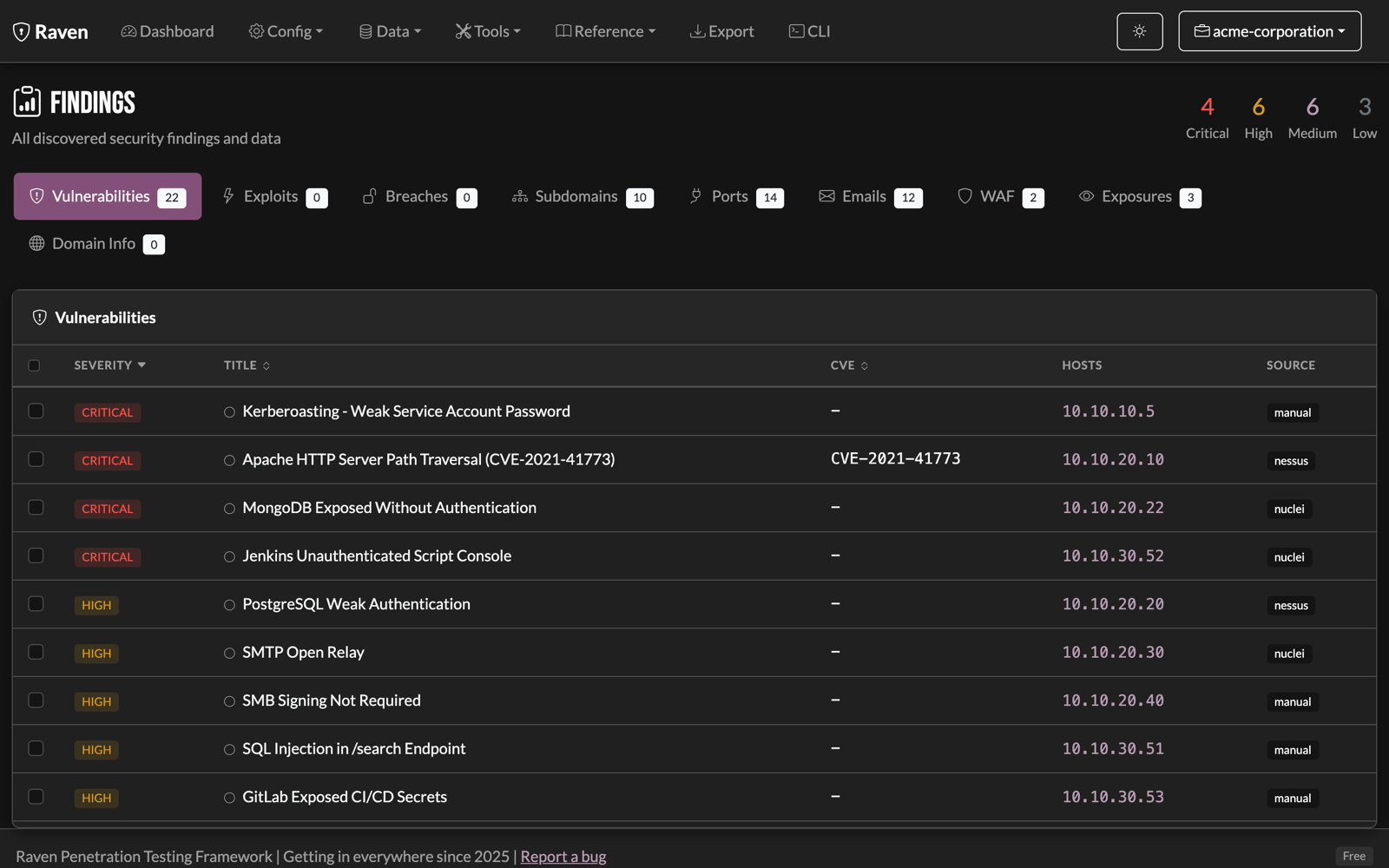Click the High count of 6
The height and width of the screenshot is (868, 1389).
tap(1258, 107)
